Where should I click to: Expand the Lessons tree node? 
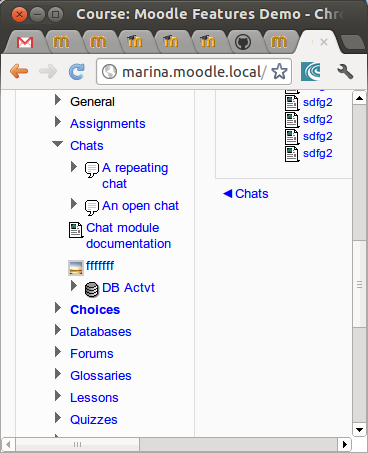pyautogui.click(x=58, y=396)
